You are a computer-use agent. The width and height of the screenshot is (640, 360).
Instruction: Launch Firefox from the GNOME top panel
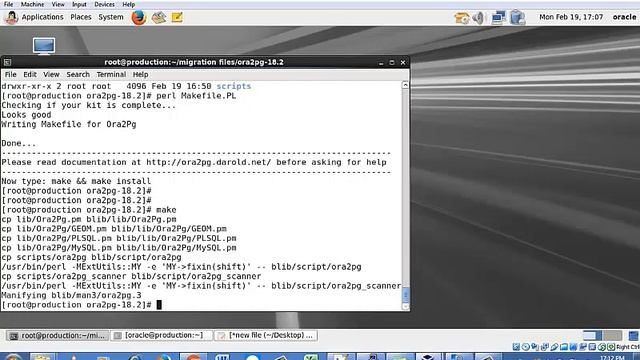(x=139, y=18)
